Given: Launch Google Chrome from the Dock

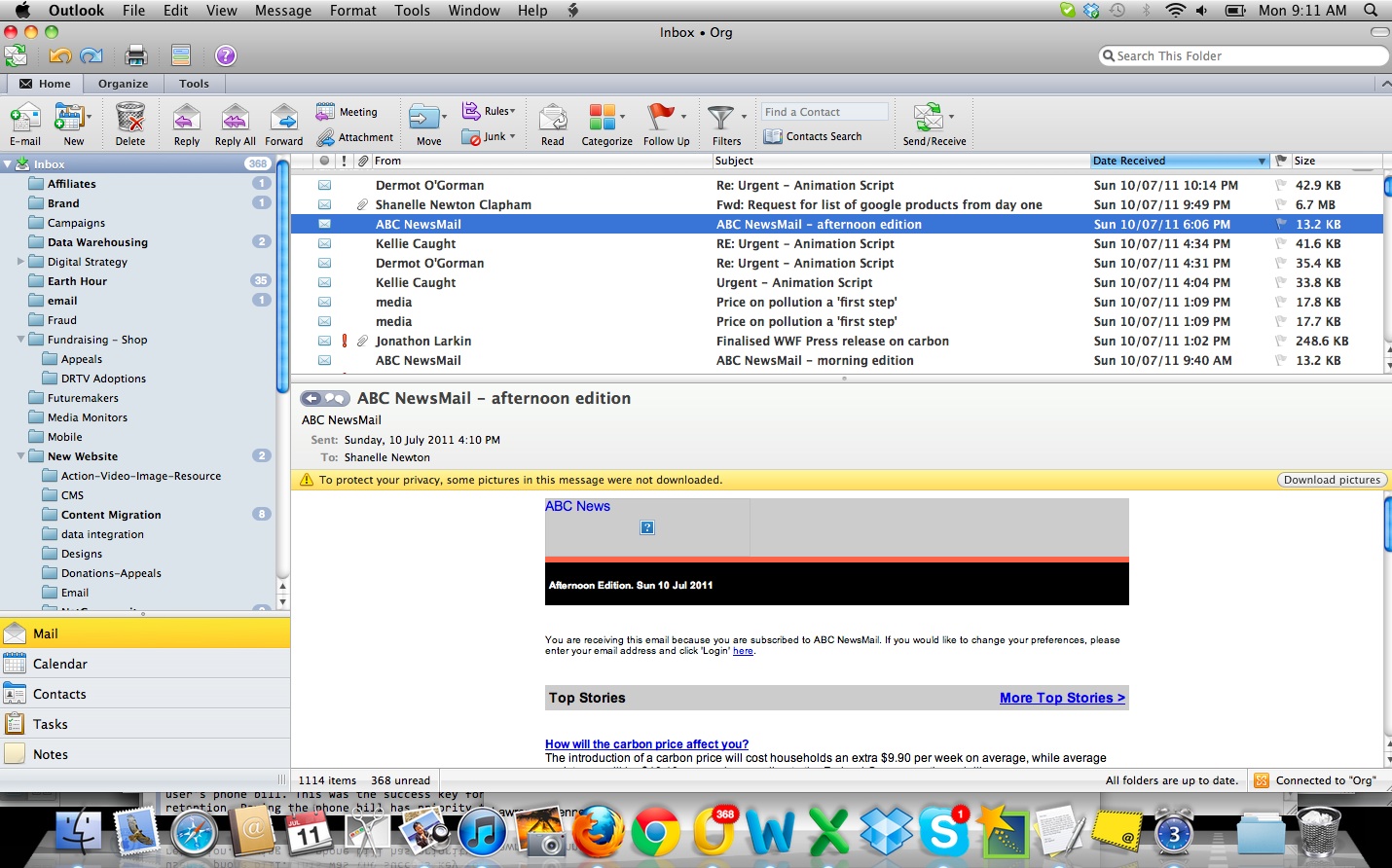Looking at the screenshot, I should click(655, 832).
